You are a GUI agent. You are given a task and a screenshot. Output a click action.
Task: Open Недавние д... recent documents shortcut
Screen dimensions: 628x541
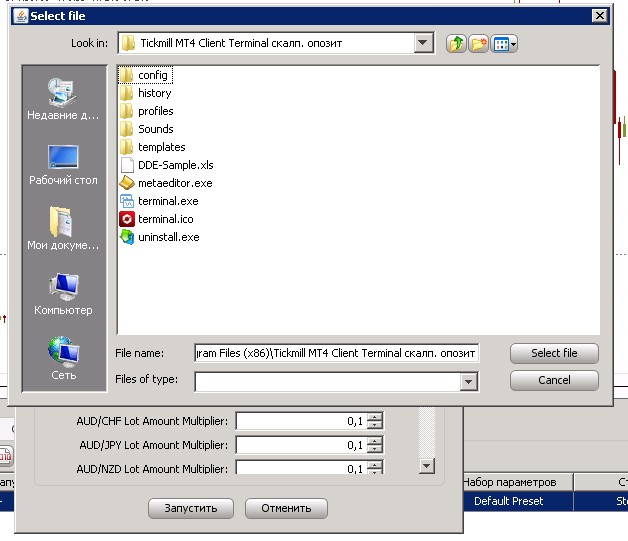point(63,99)
